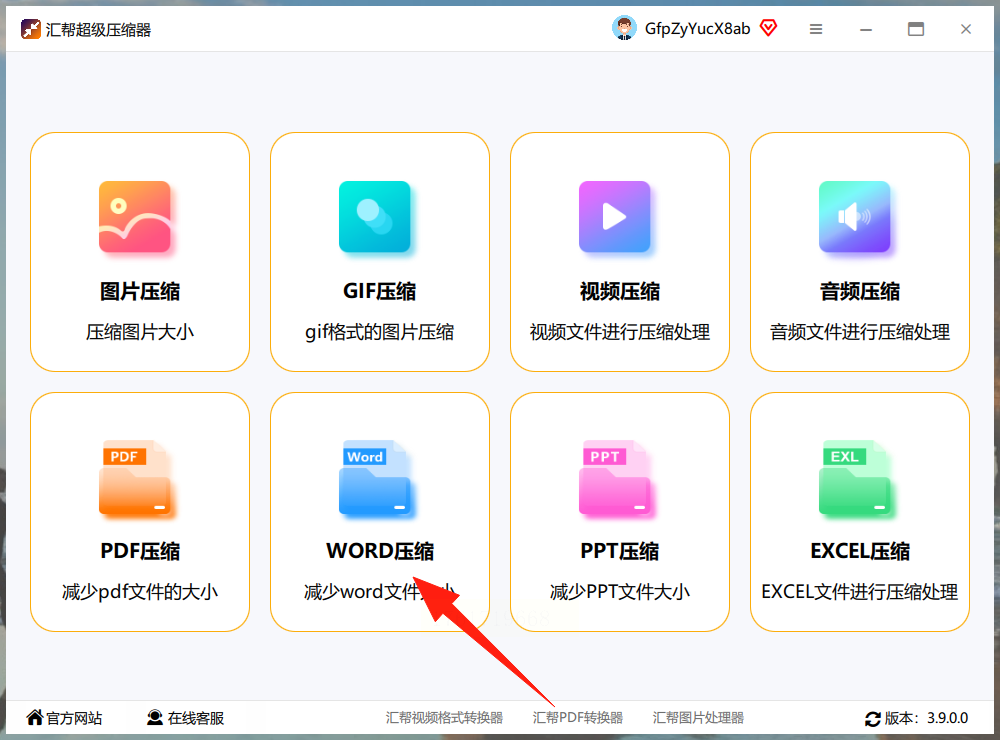Screen dimensions: 1000x740
Task: Open the 汇帮图片处理器 link
Action: pos(698,718)
